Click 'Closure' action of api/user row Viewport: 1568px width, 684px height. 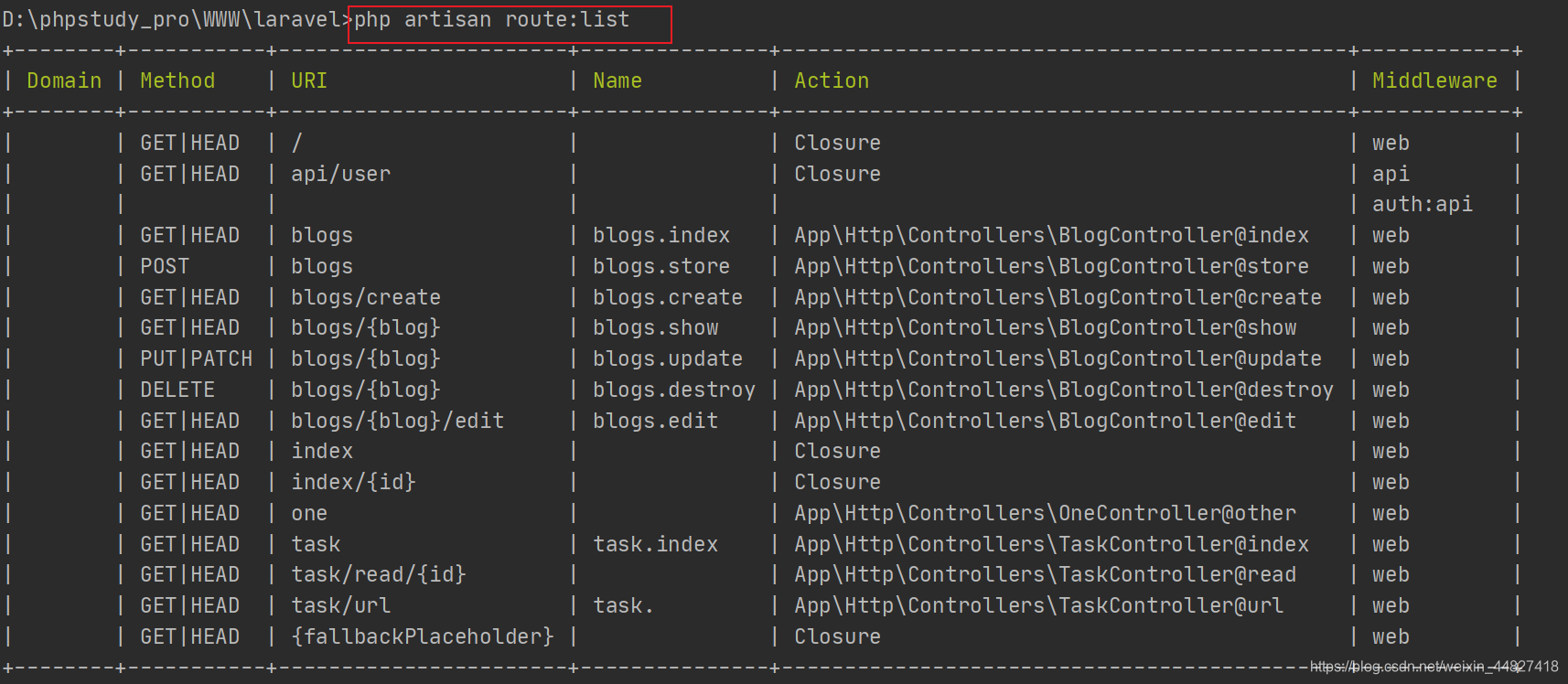click(x=837, y=174)
